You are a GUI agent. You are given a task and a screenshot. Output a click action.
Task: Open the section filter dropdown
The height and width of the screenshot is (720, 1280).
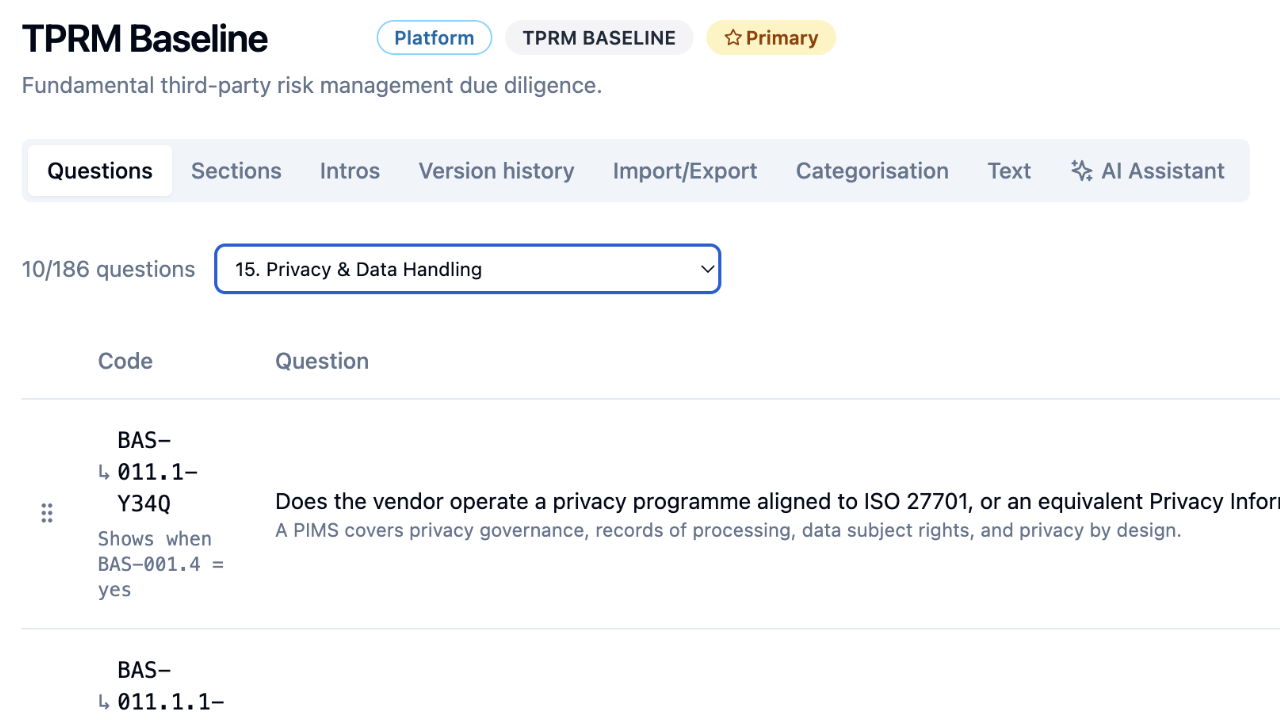click(x=467, y=269)
